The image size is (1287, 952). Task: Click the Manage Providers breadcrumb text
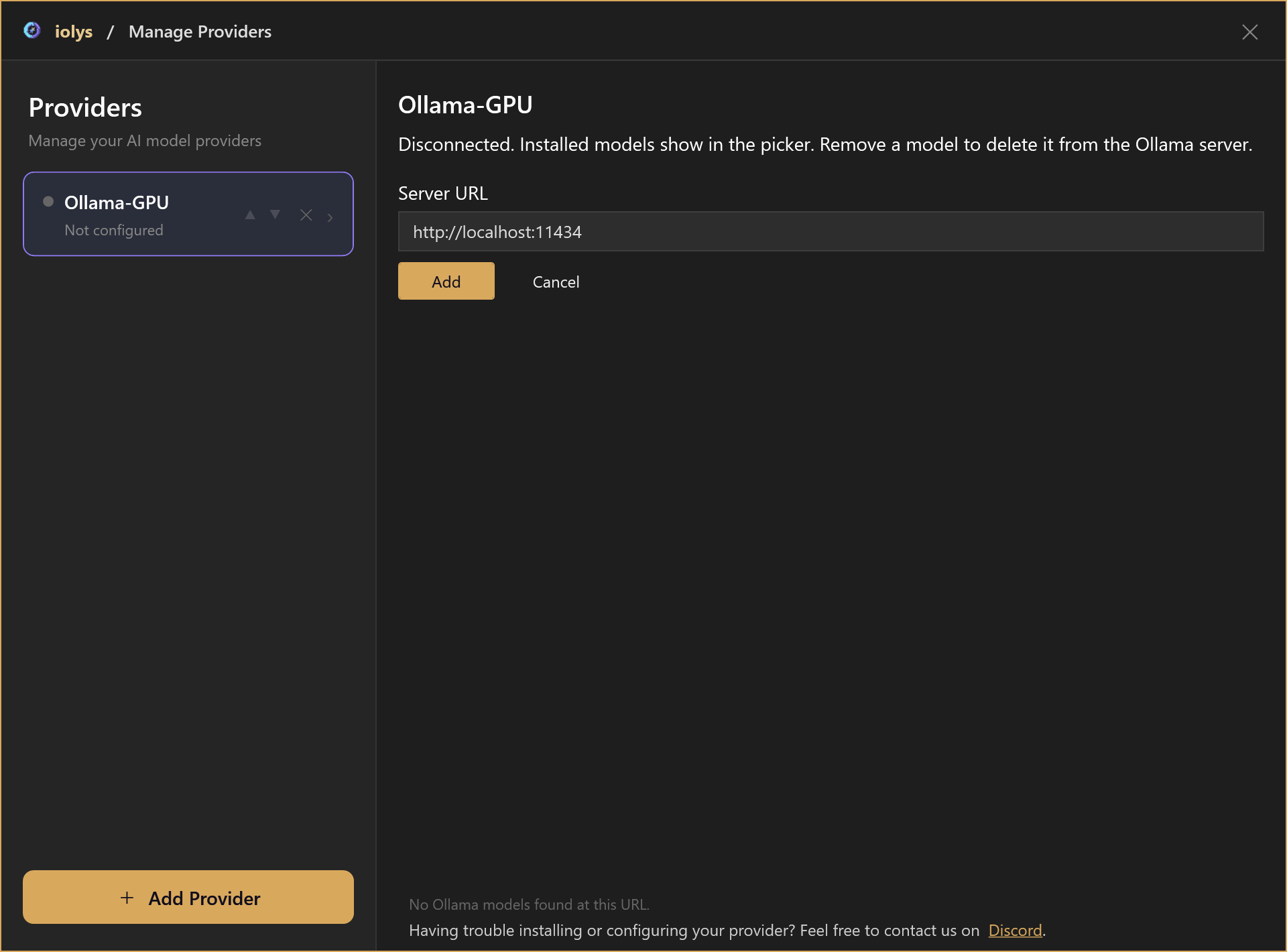coord(200,32)
